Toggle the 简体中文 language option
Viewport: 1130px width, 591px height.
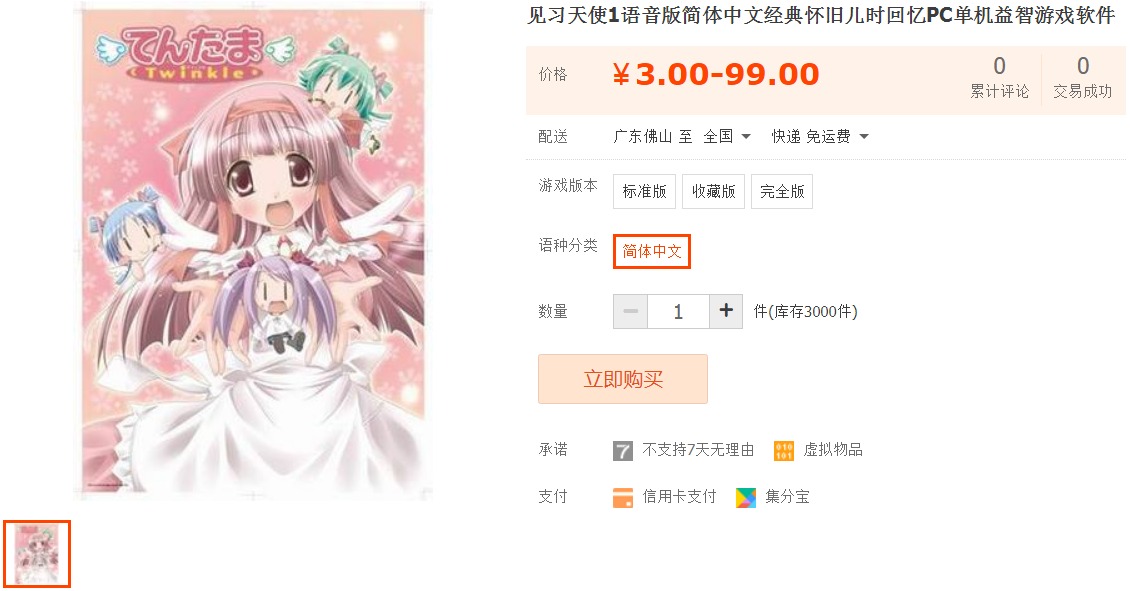[651, 252]
